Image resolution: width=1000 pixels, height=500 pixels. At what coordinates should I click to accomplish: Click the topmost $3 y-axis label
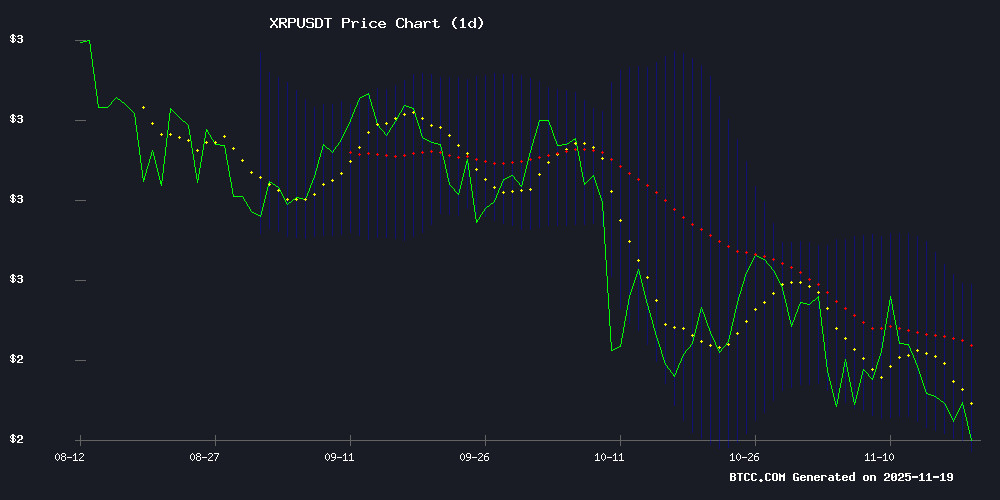pos(16,40)
